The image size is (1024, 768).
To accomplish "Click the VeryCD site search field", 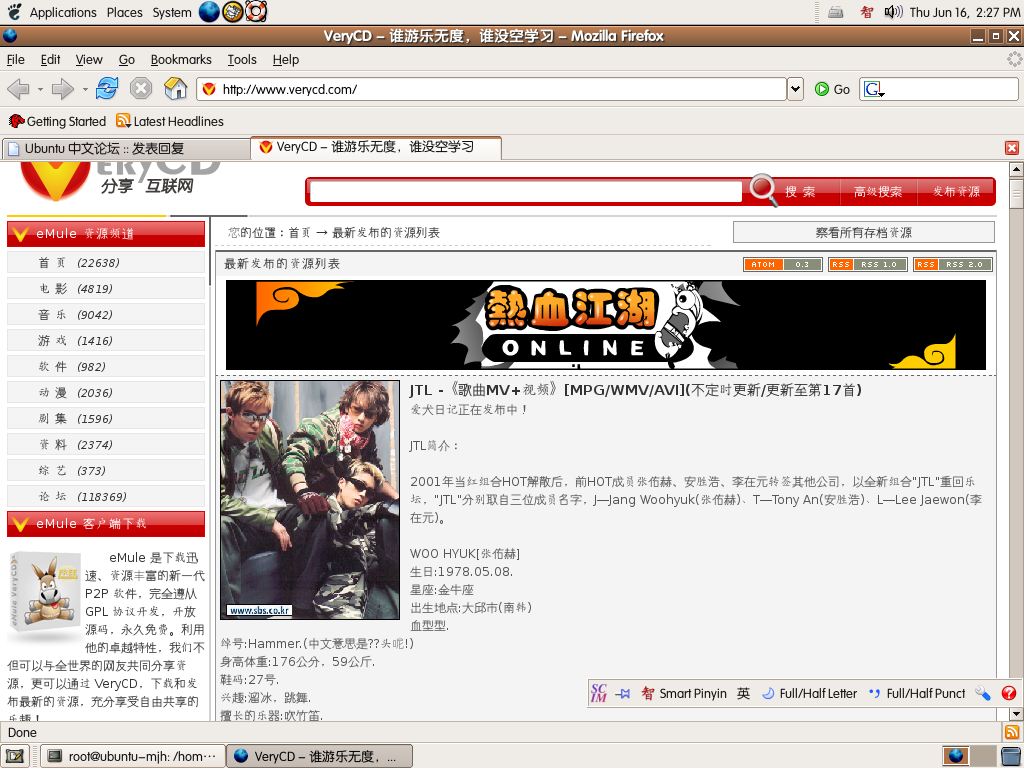I will pos(526,191).
